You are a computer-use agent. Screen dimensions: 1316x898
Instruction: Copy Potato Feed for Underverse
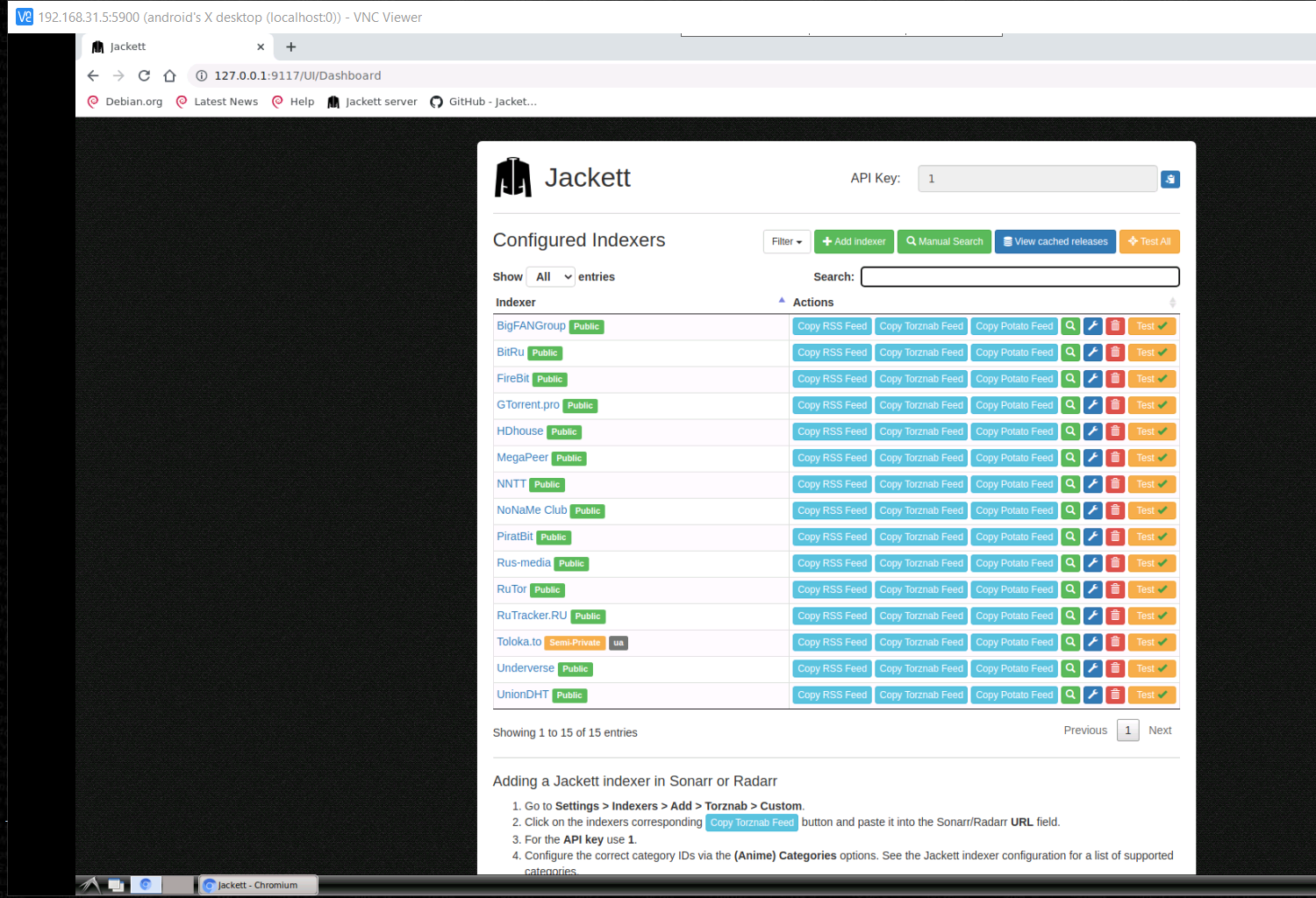click(x=1014, y=668)
